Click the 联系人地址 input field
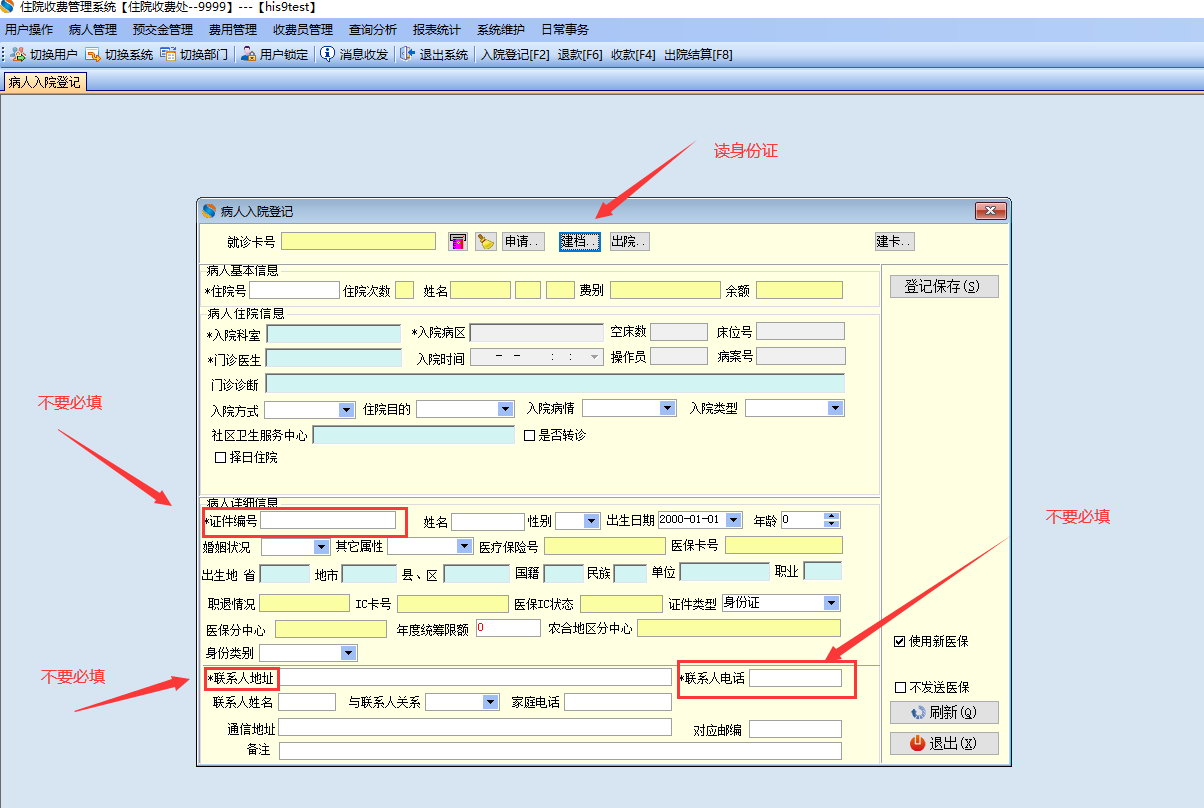The height and width of the screenshot is (808, 1204). coord(476,677)
